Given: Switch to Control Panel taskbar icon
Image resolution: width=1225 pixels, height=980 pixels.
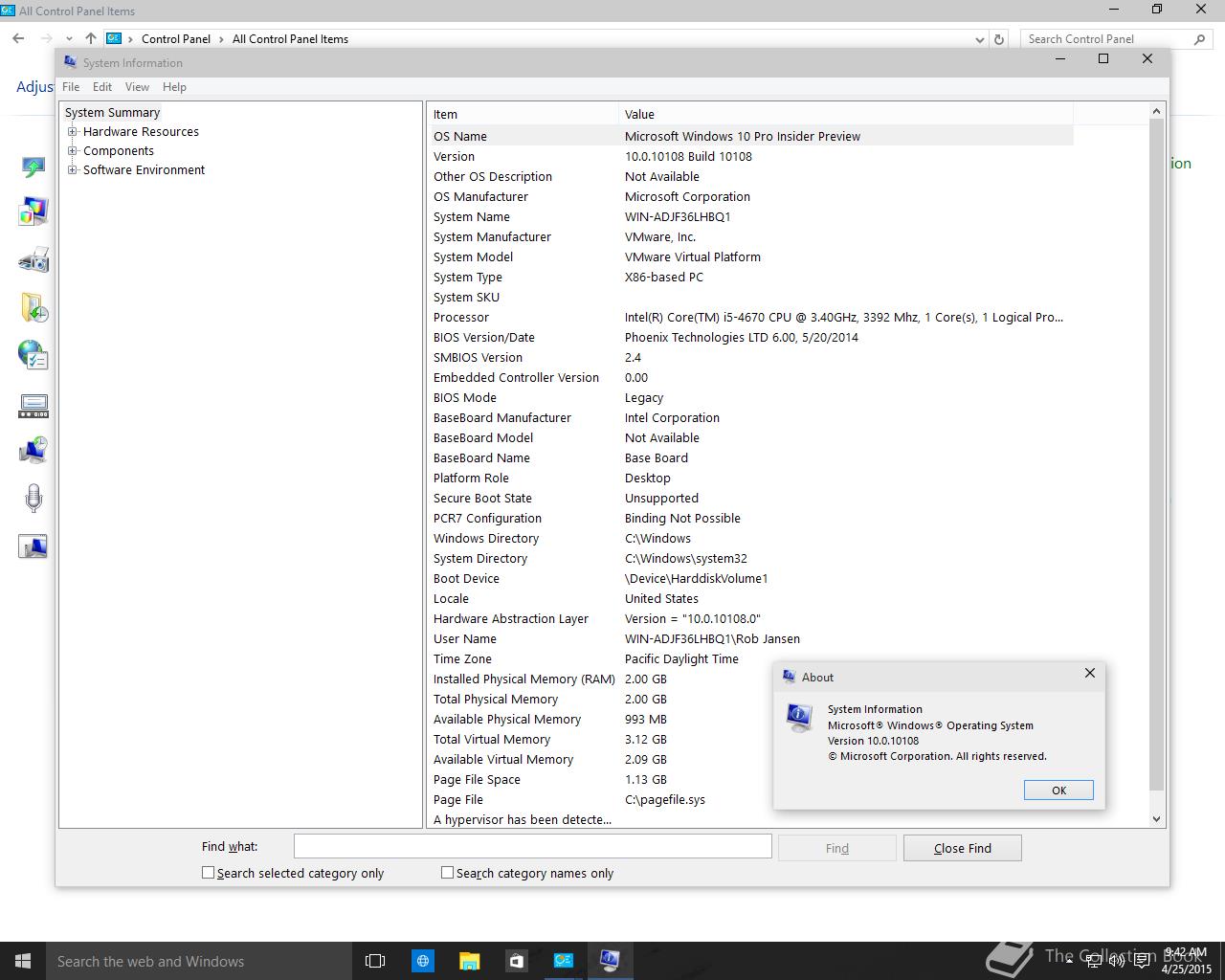Looking at the screenshot, I should pos(563,961).
